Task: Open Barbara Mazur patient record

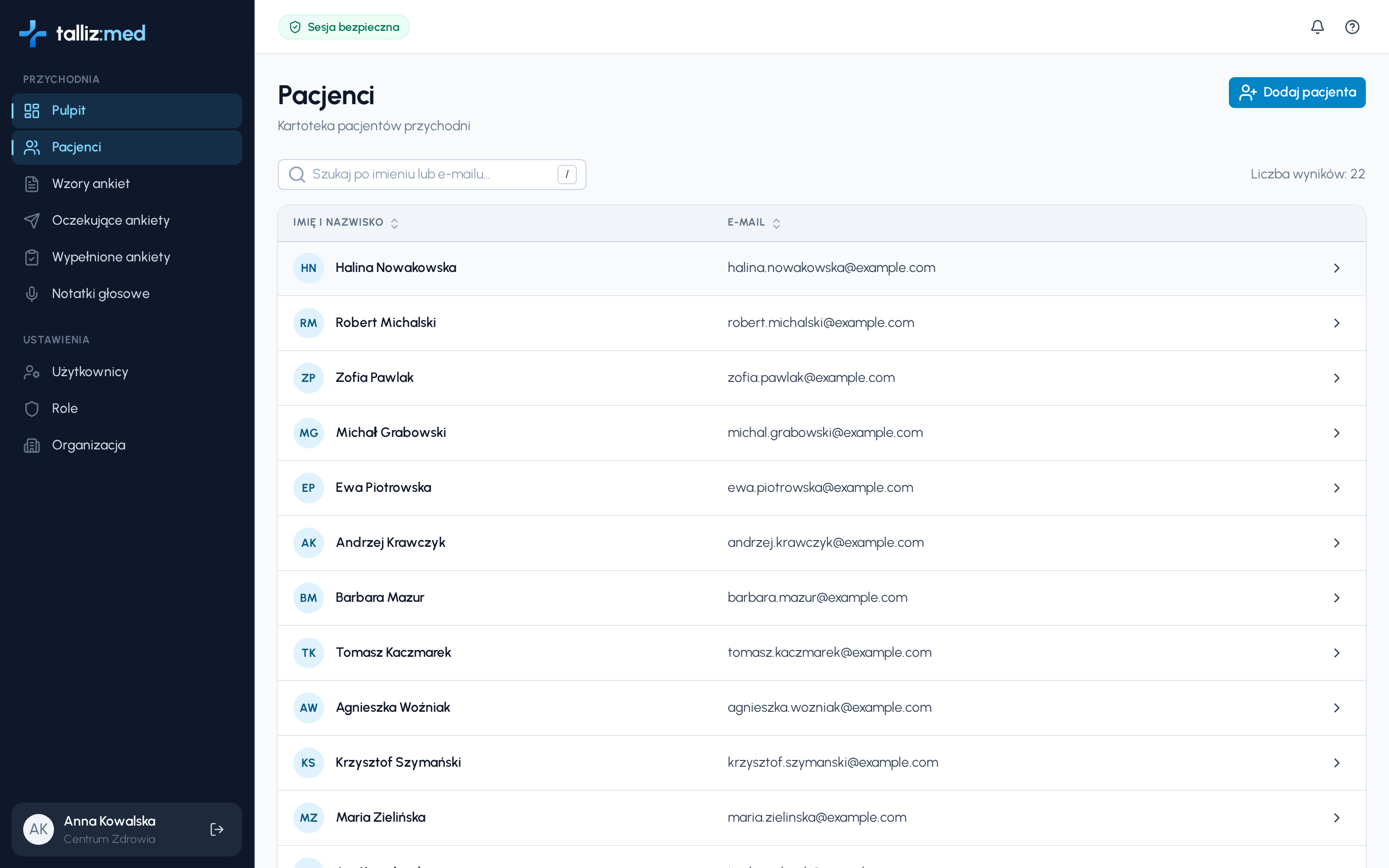Action: (x=821, y=597)
